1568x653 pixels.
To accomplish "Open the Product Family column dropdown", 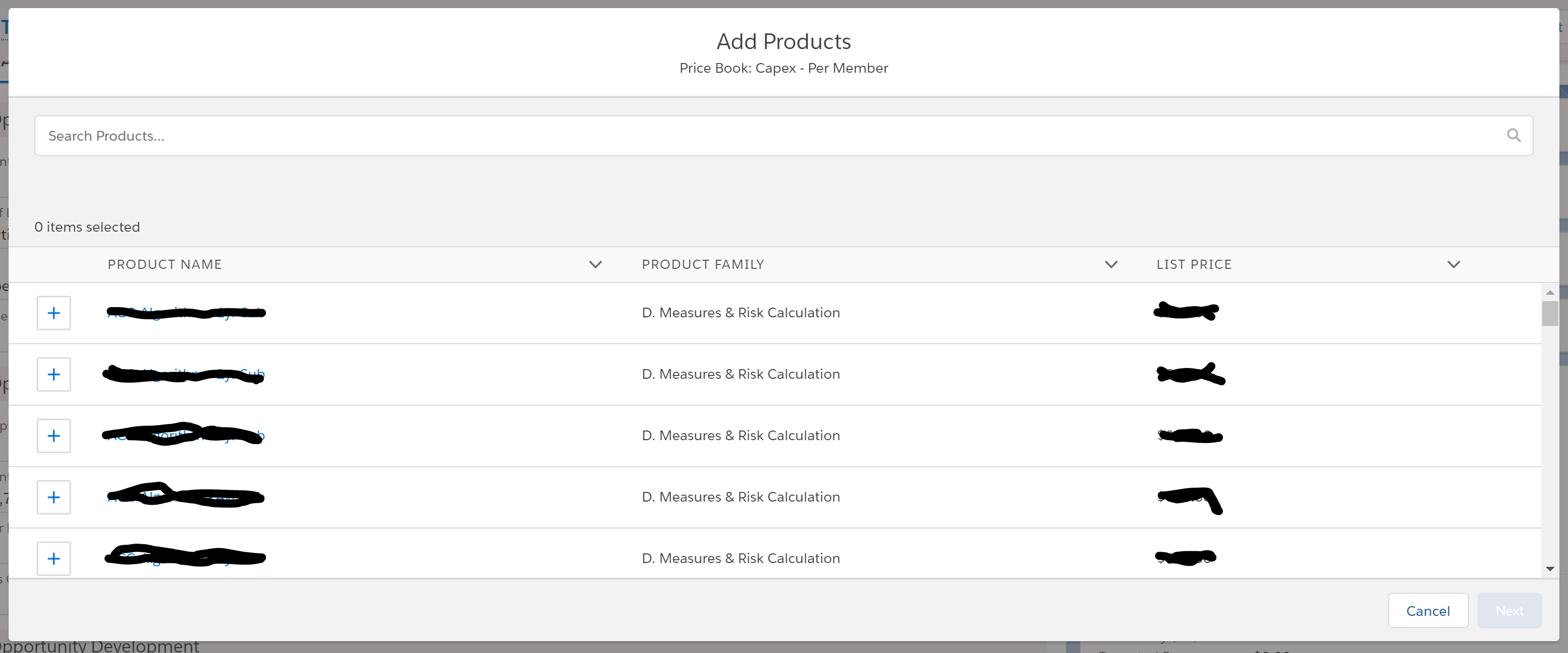I will click(1111, 265).
